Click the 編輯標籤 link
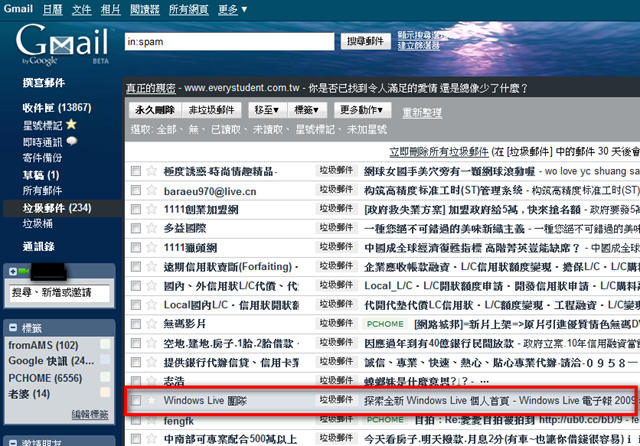640x446 pixels. pos(90,414)
